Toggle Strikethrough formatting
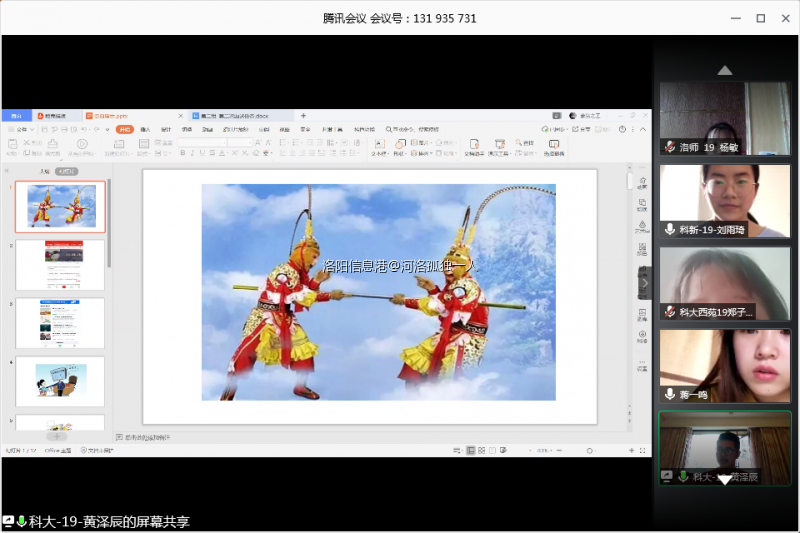 (x=212, y=153)
